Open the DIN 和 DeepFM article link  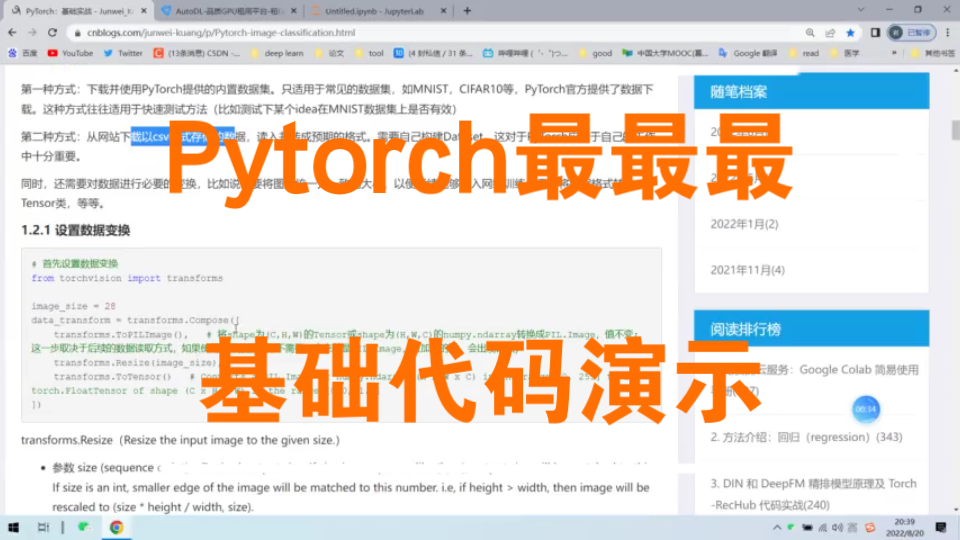[x=813, y=494]
